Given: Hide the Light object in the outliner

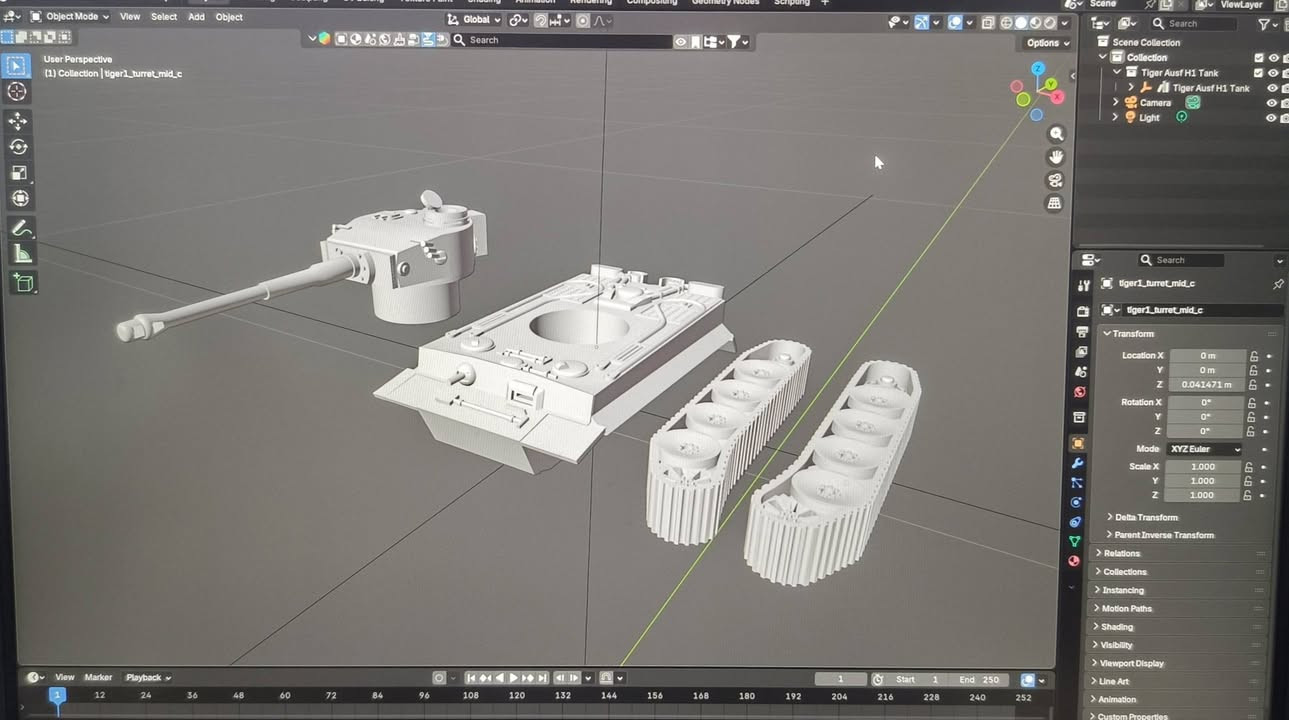Looking at the screenshot, I should point(1271,117).
